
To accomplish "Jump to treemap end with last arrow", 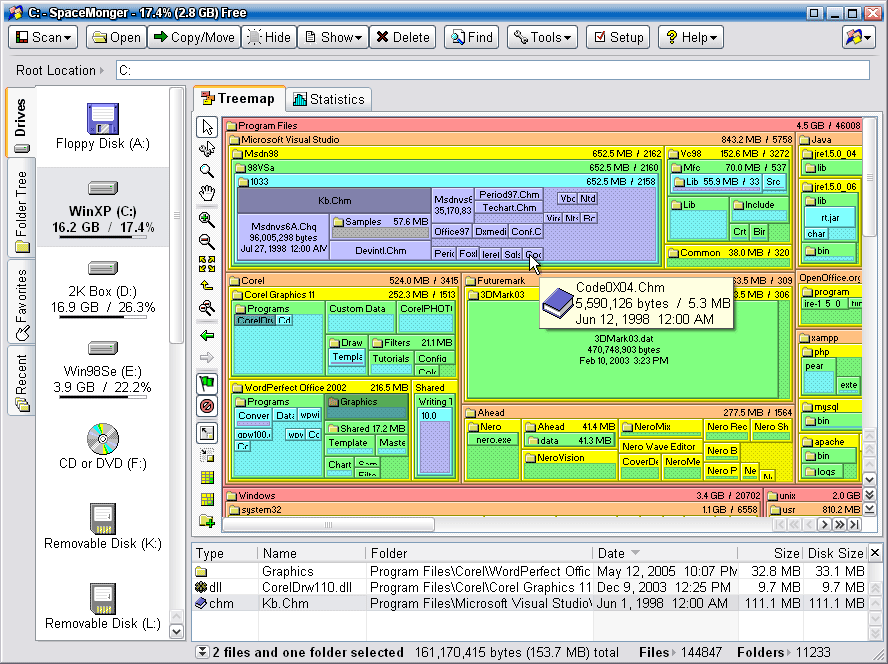I will point(855,525).
